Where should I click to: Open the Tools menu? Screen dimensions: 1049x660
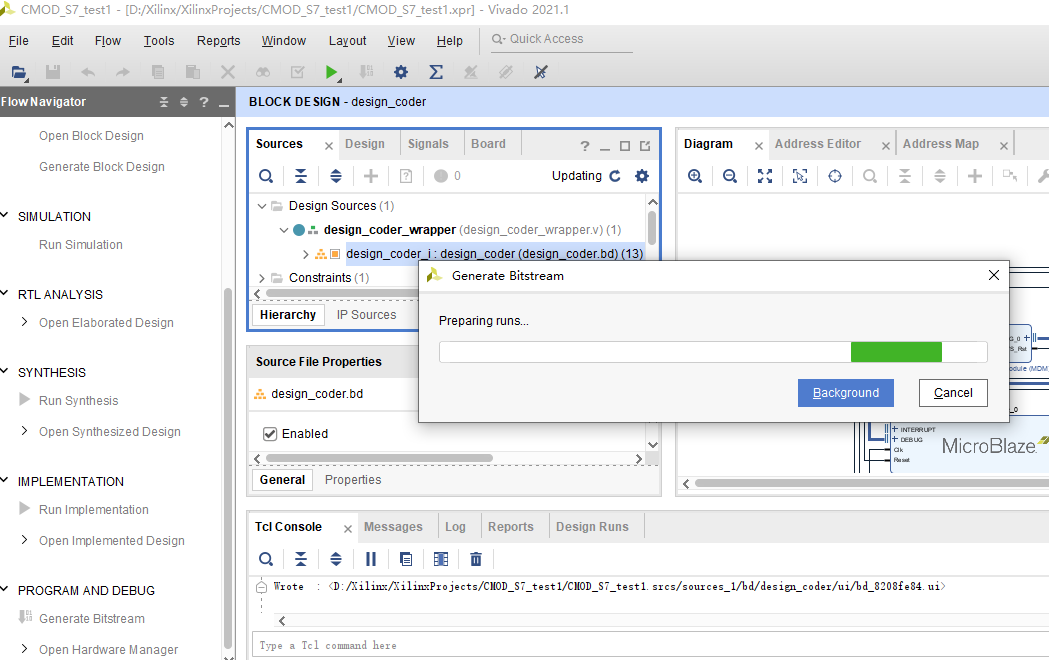pyautogui.click(x=159, y=41)
